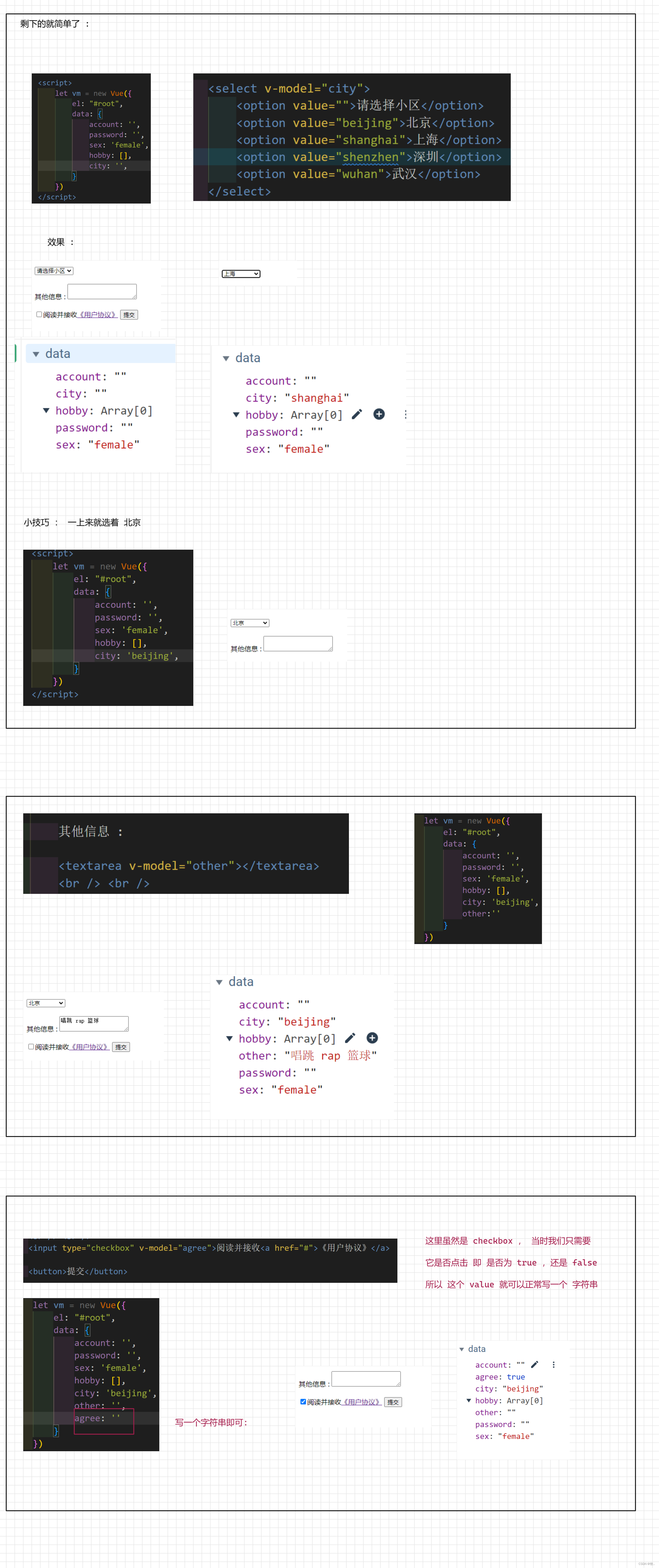Click textarea containing 唱跳 rap 篮球

(94, 1023)
